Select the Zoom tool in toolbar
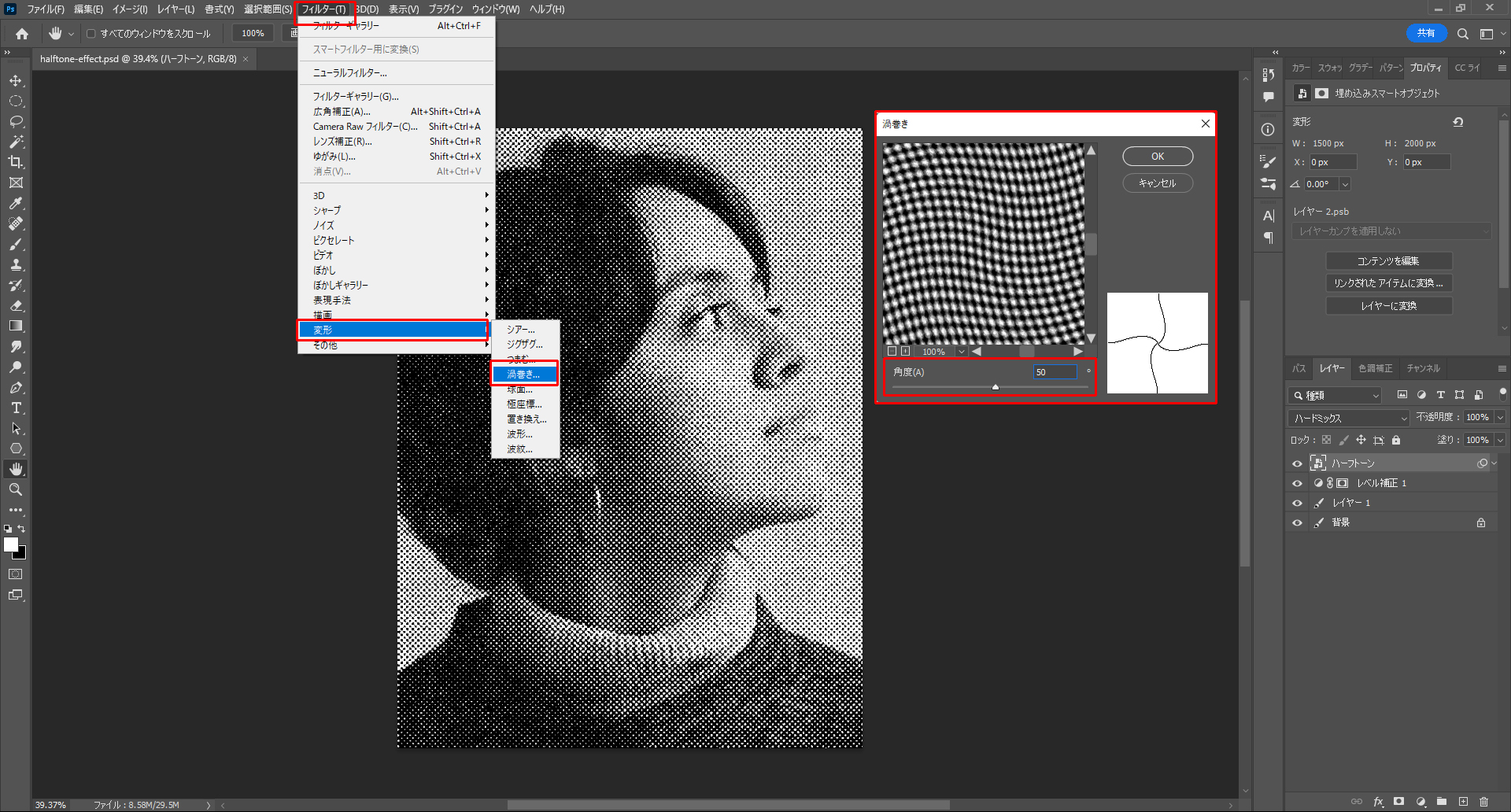This screenshot has width=1511, height=812. click(16, 489)
